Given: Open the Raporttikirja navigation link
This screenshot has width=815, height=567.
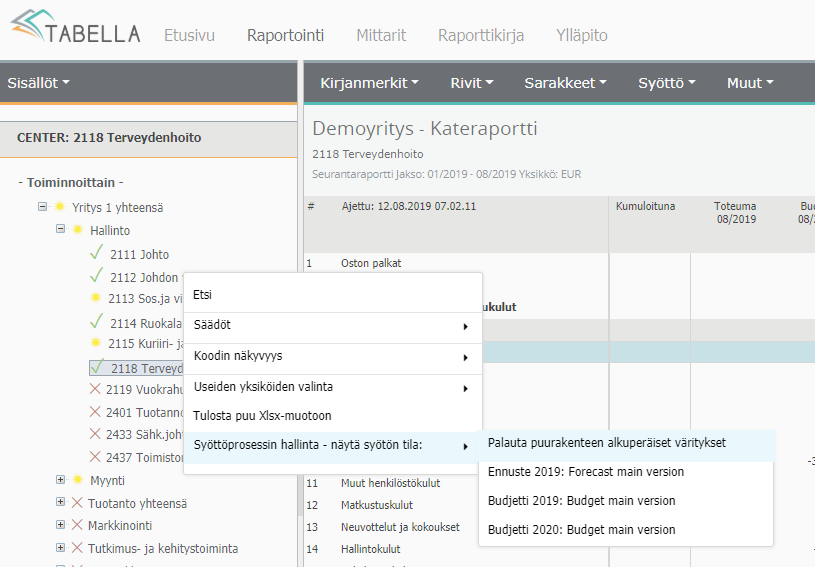Looking at the screenshot, I should [x=481, y=35].
